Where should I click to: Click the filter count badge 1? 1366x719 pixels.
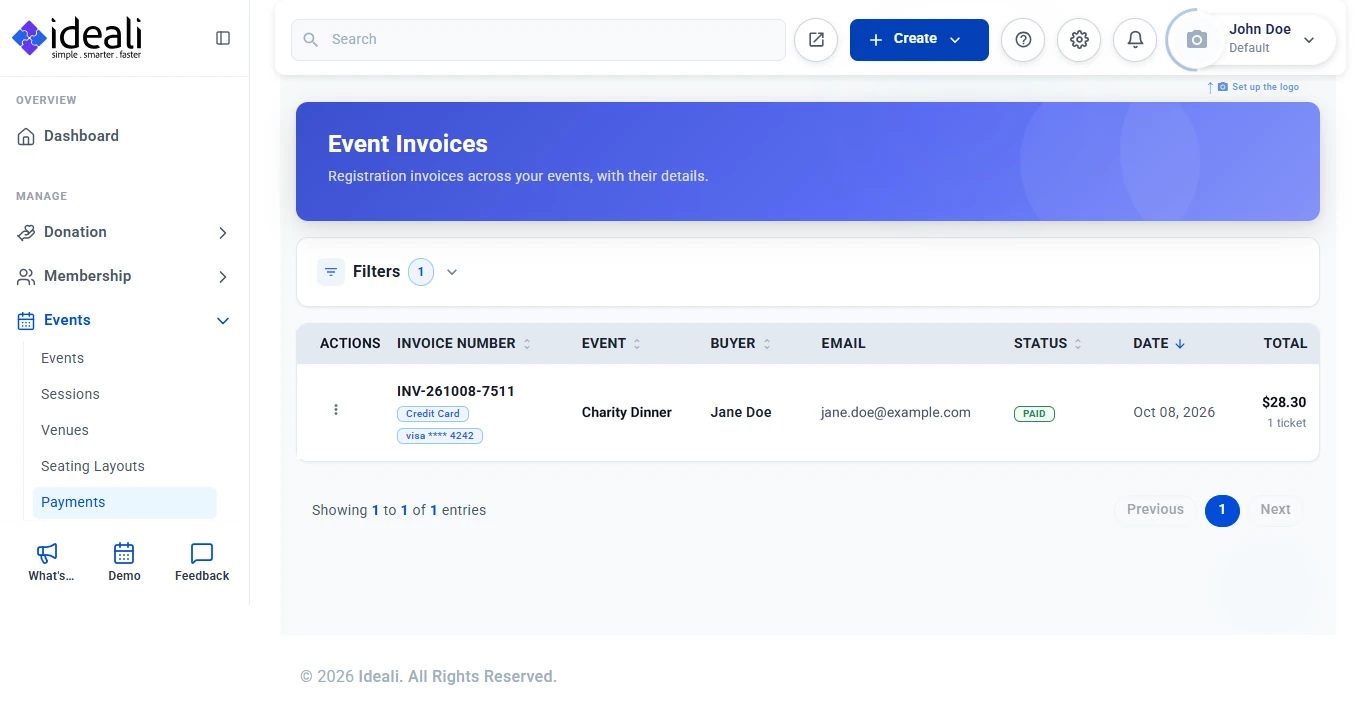[421, 272]
